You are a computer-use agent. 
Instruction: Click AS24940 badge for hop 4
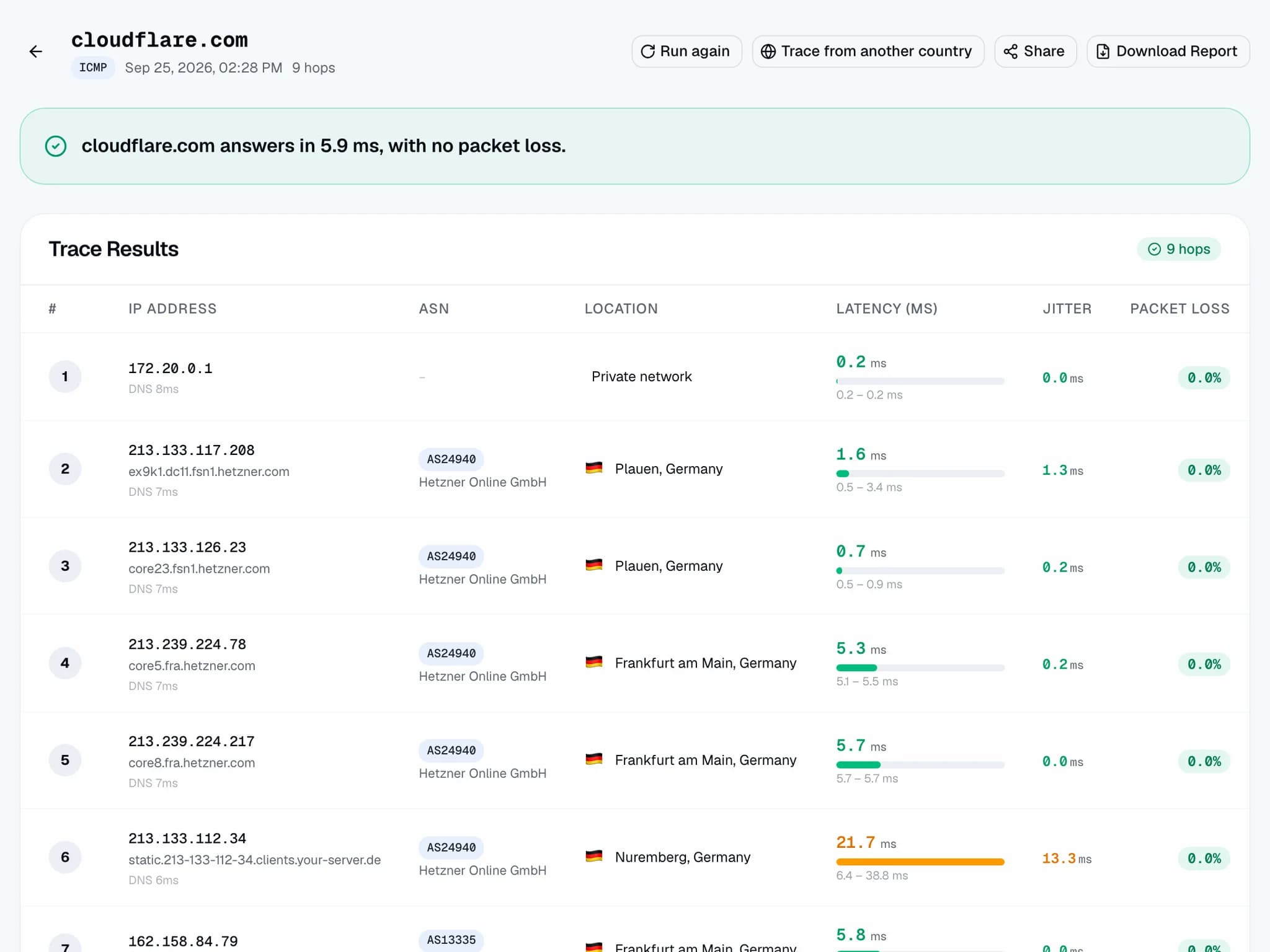tap(451, 653)
